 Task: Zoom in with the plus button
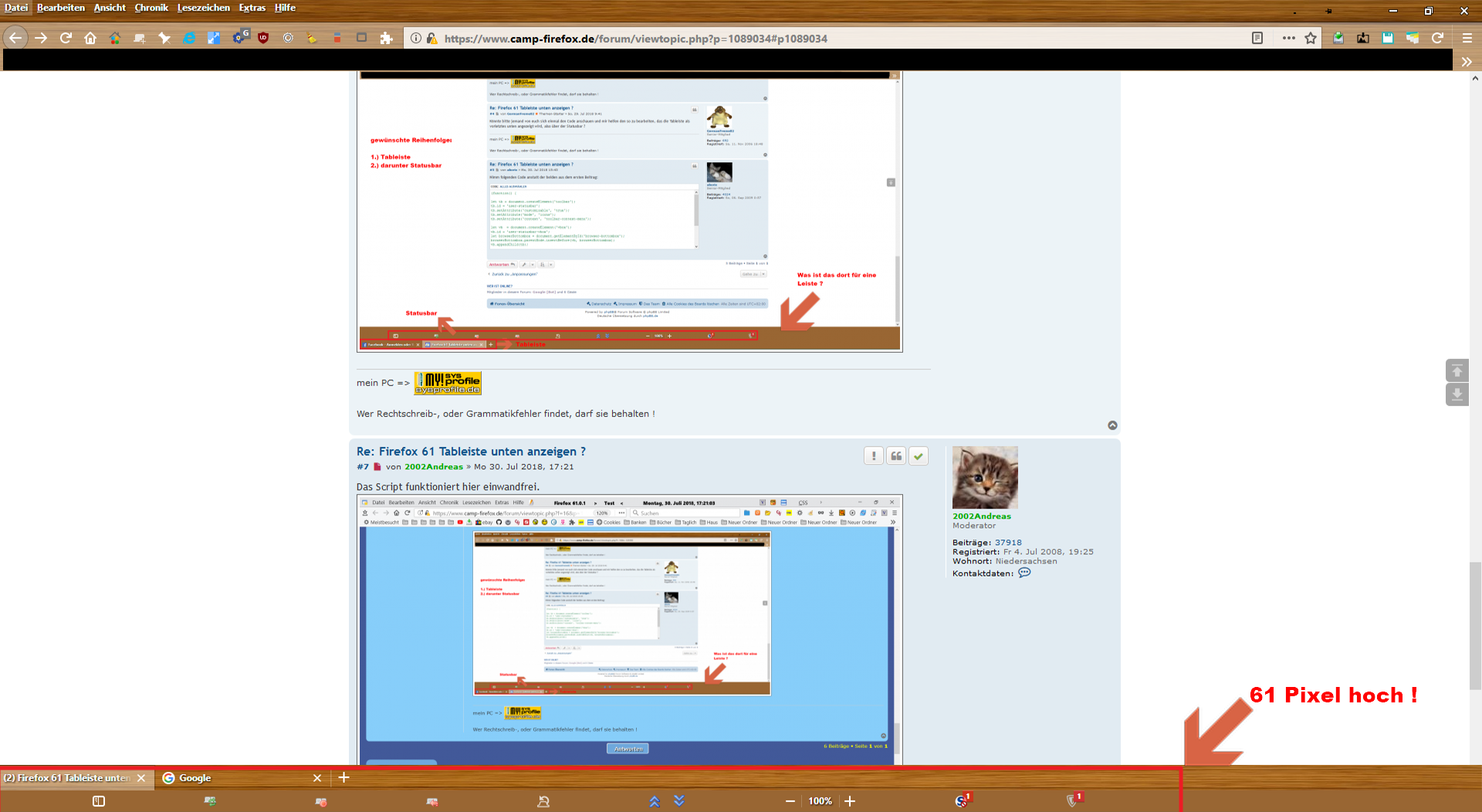[850, 801]
